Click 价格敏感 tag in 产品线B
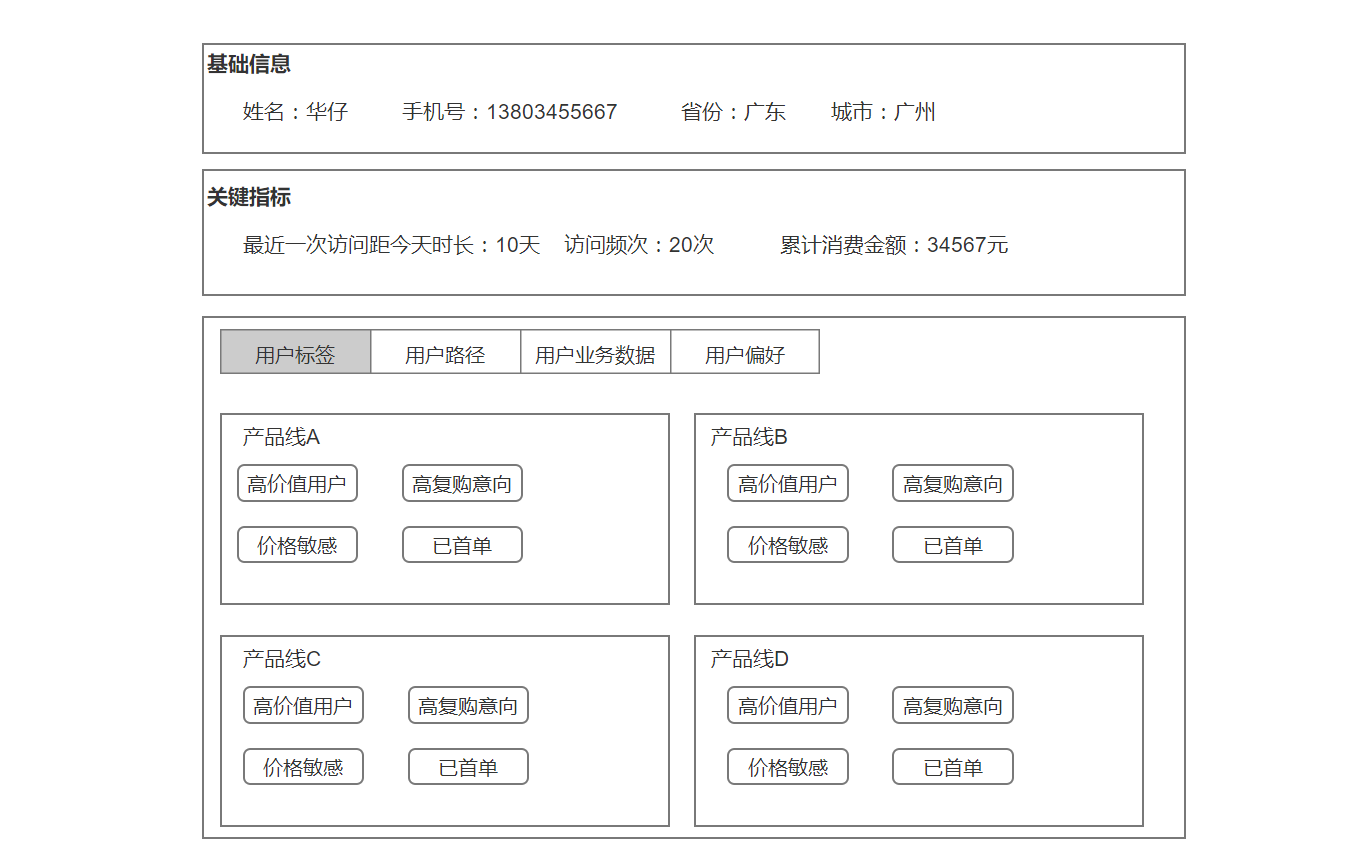The height and width of the screenshot is (848, 1358). click(x=788, y=545)
